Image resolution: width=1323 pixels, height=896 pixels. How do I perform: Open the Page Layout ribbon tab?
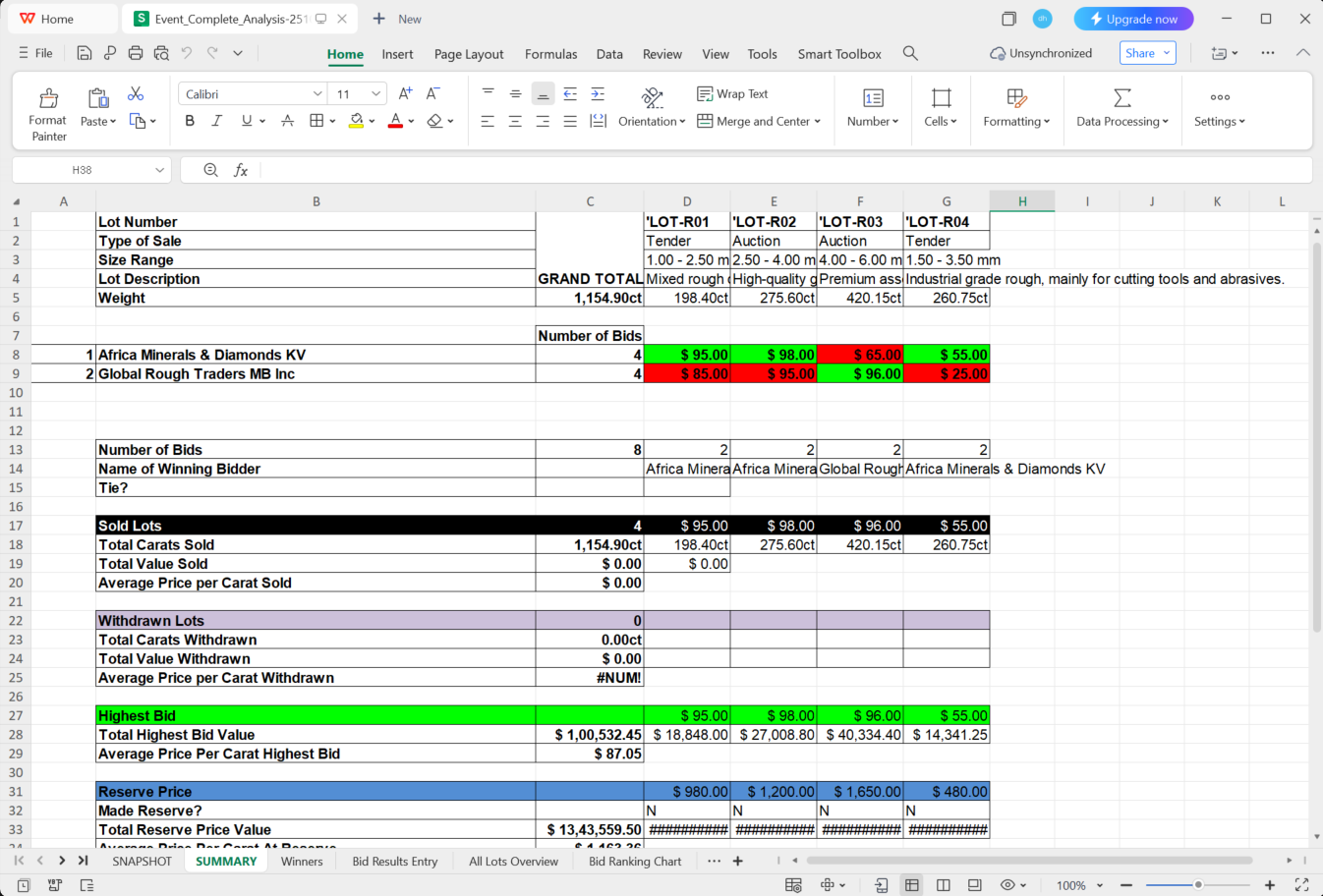click(469, 54)
